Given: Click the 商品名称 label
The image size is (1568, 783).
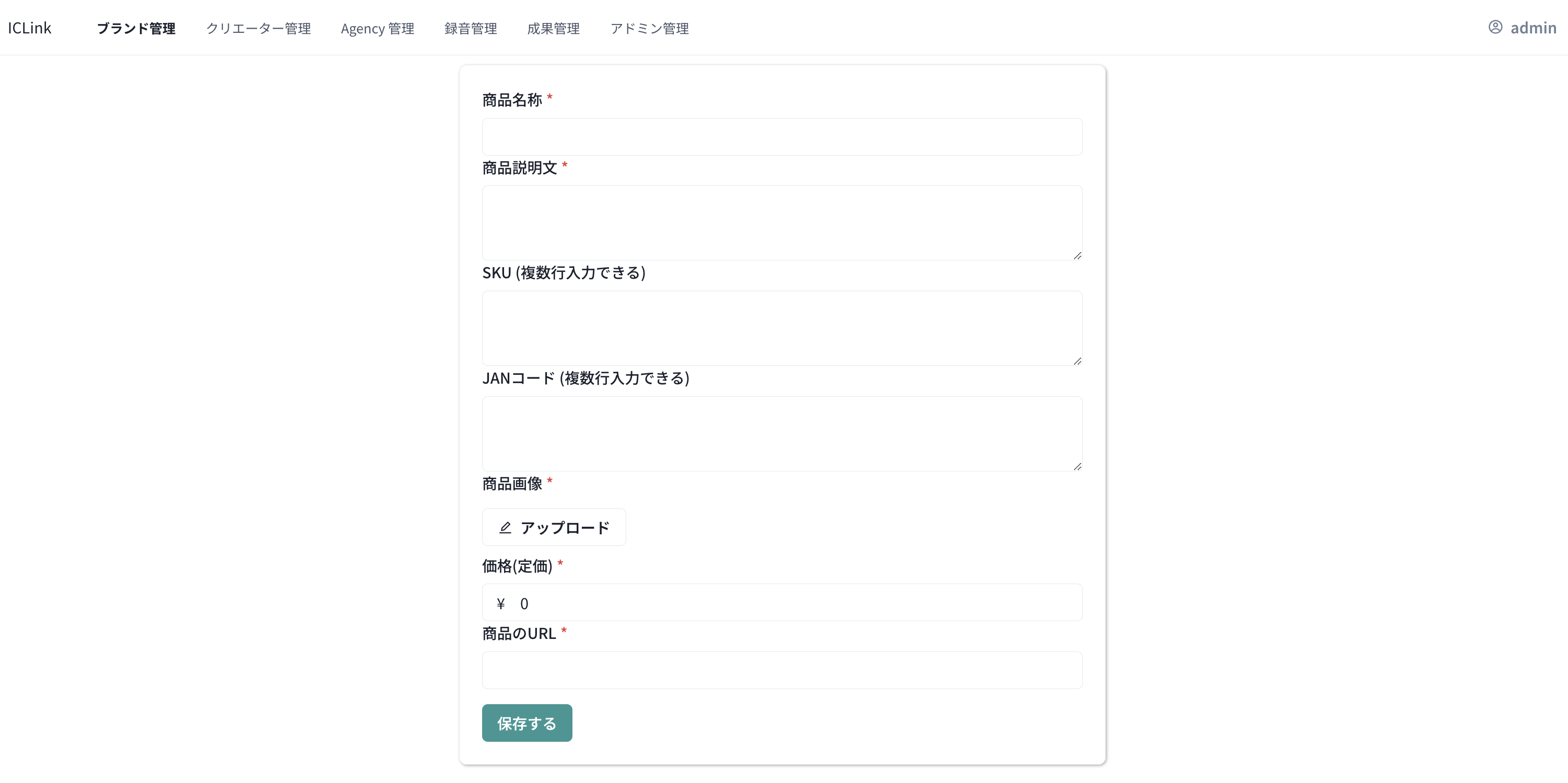Looking at the screenshot, I should [512, 100].
